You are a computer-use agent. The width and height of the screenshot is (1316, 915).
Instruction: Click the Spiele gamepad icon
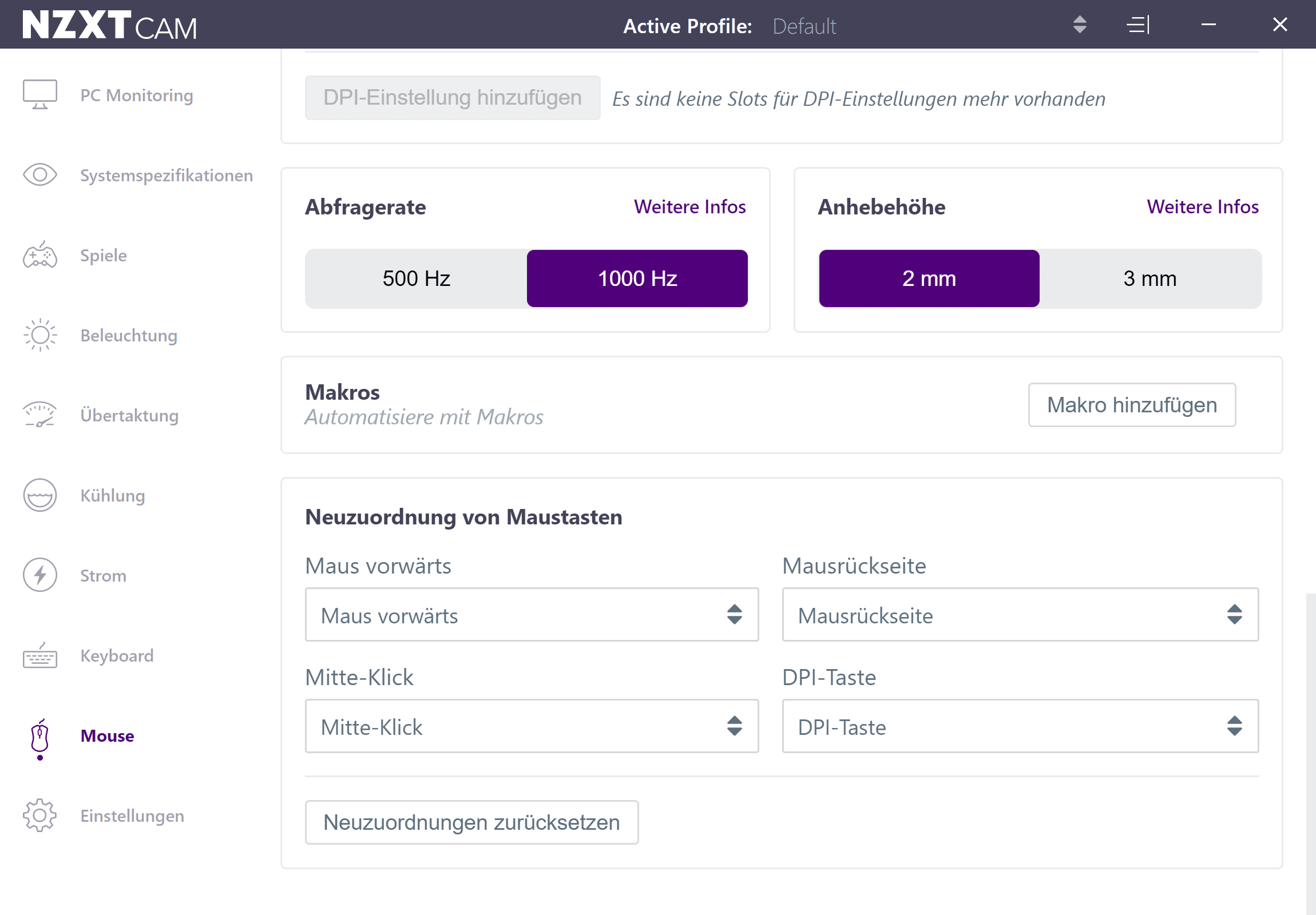[39, 256]
